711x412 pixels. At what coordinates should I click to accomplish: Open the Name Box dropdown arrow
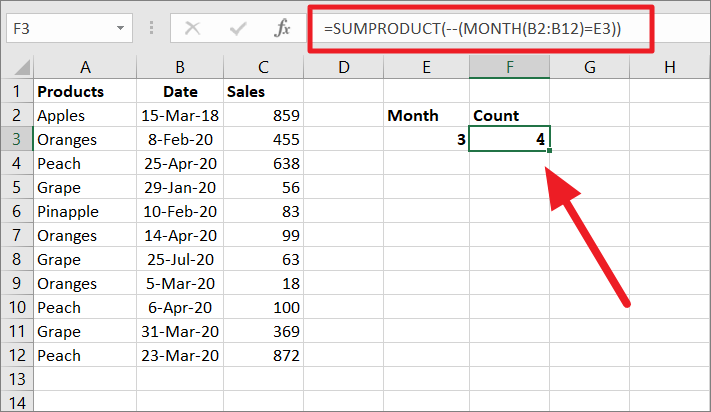coord(120,28)
